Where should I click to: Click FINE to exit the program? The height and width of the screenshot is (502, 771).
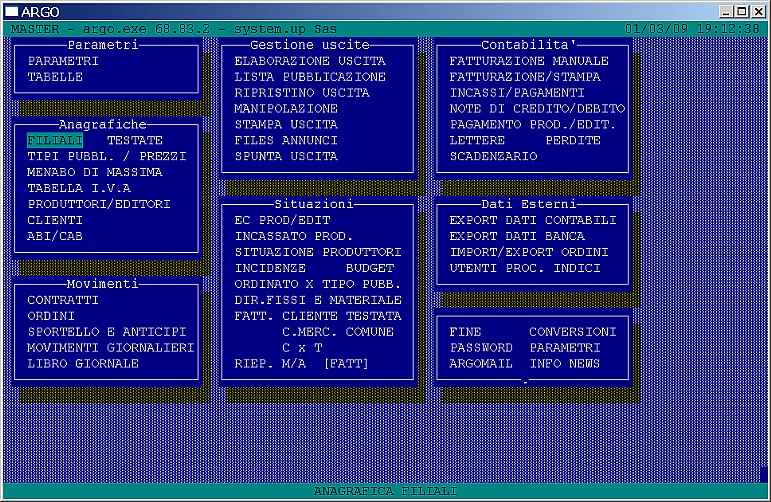pyautogui.click(x=465, y=332)
